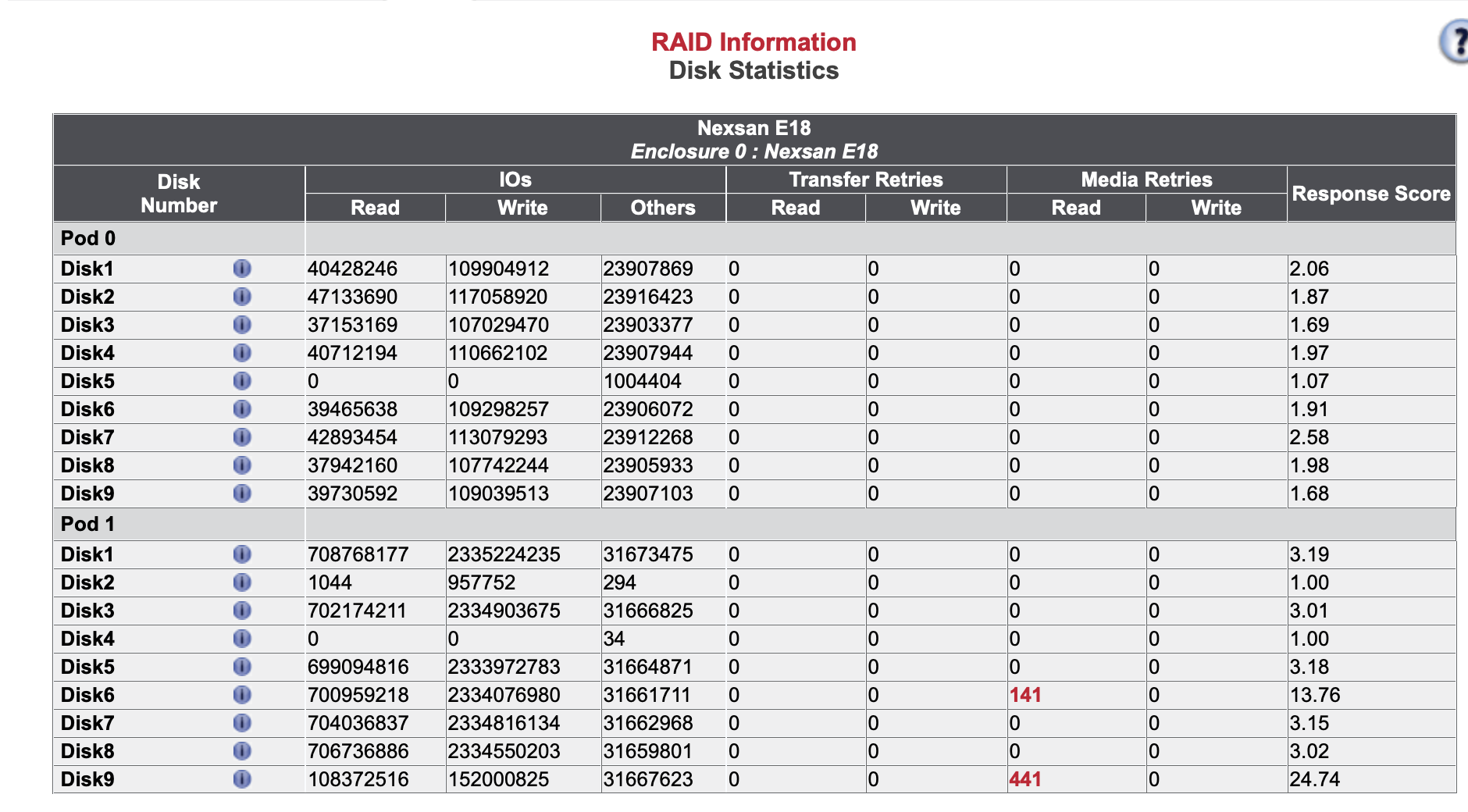Click the Media Retries group header
This screenshot has height=812, width=1468.
[x=1146, y=180]
